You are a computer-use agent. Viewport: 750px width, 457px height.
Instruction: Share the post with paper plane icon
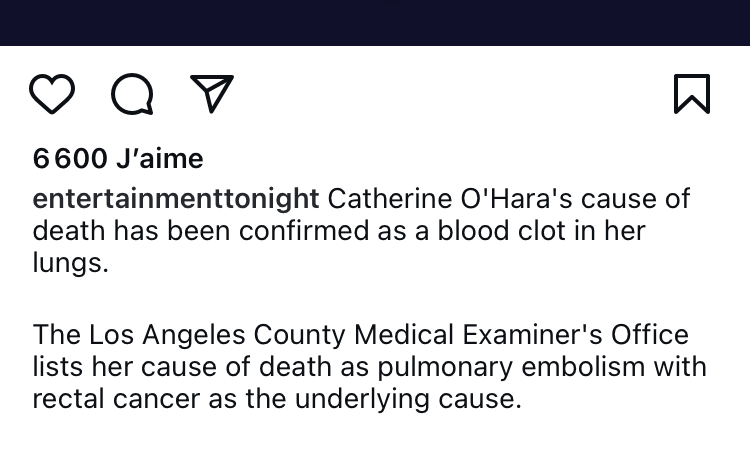click(x=212, y=94)
